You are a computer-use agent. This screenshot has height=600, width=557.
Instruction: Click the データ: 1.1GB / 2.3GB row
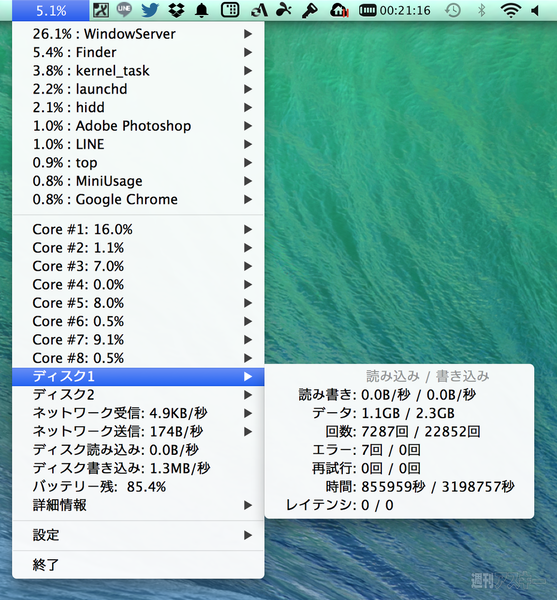399,413
